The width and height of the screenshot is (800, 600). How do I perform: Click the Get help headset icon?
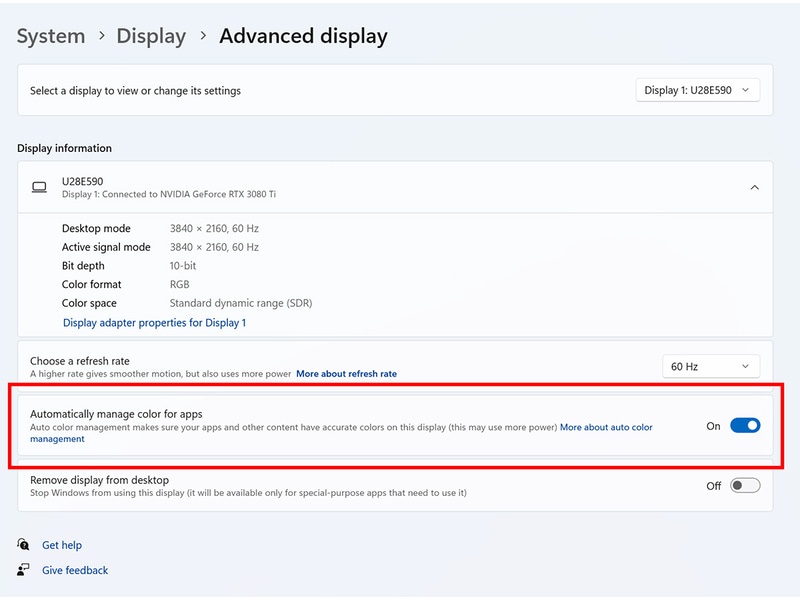[23, 545]
